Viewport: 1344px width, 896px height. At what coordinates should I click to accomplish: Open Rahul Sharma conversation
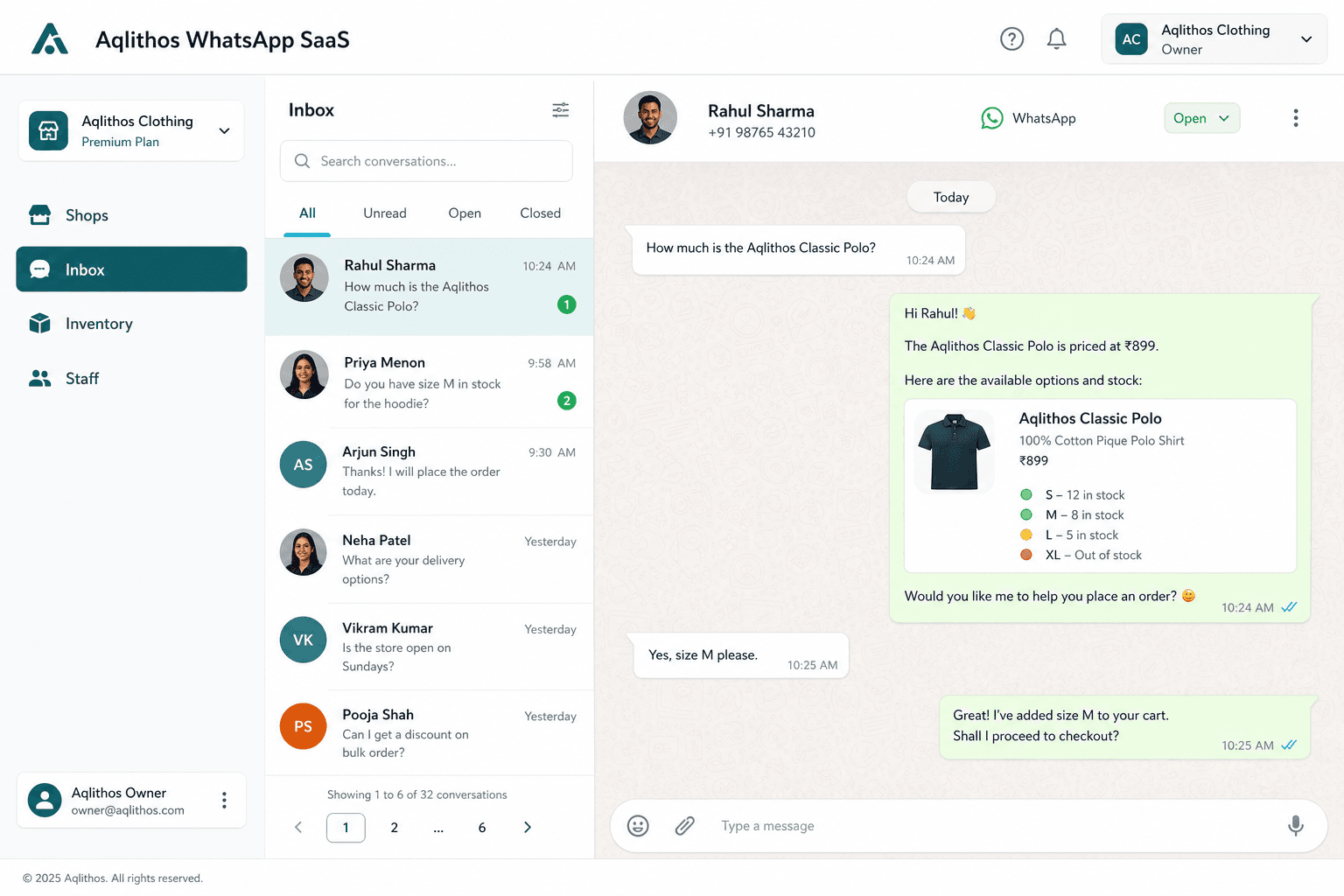tap(429, 287)
